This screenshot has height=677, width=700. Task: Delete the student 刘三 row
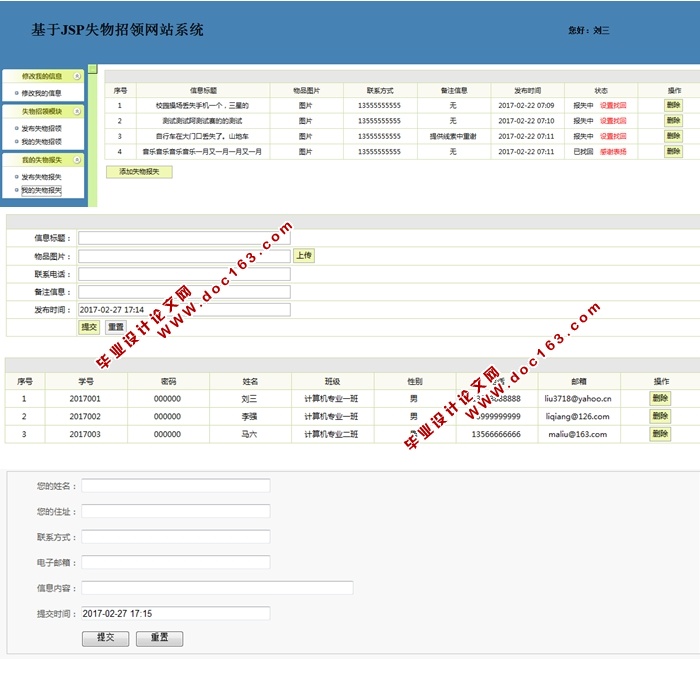[x=660, y=398]
